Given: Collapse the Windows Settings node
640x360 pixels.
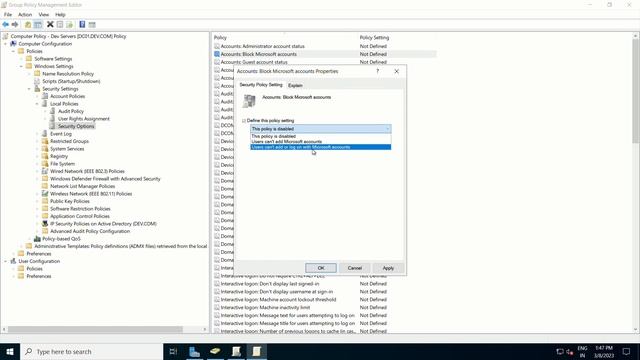Looking at the screenshot, I should [x=21, y=66].
